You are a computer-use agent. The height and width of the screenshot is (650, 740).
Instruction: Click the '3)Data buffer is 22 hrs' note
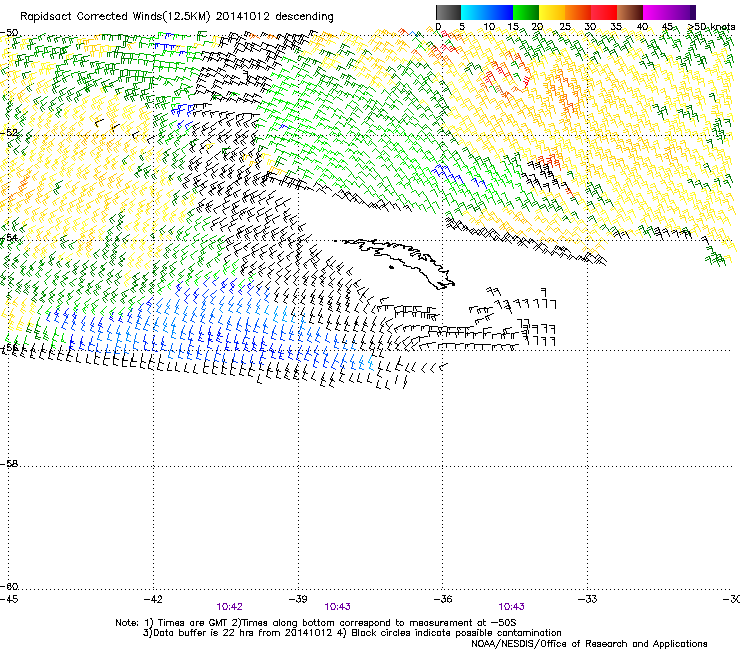pyautogui.click(x=196, y=633)
